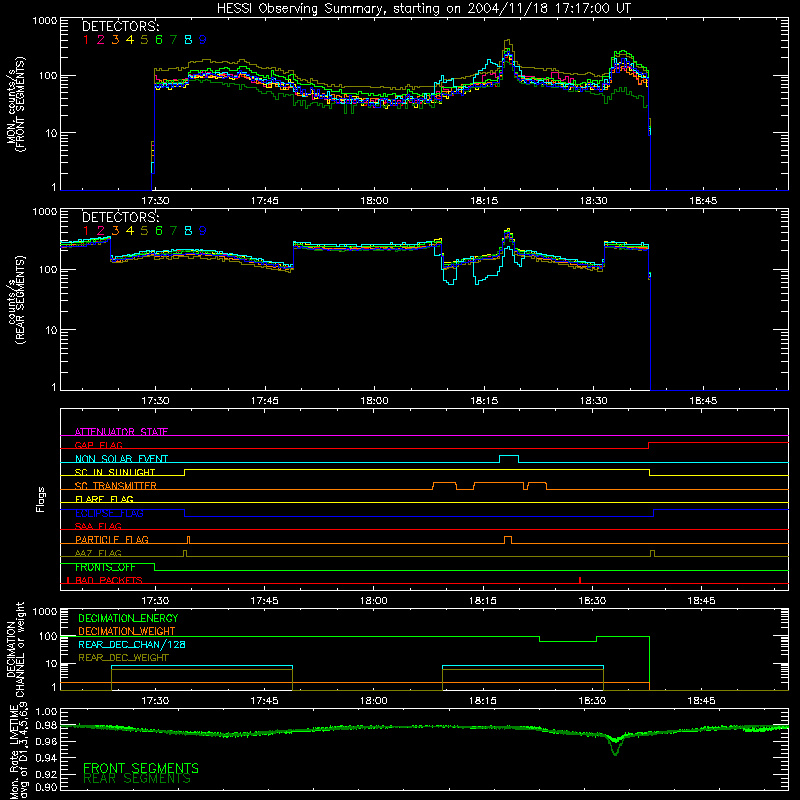Viewport: 800px width, 800px height.
Task: Select red detector 1 in front segments legend
Action: (x=86, y=40)
